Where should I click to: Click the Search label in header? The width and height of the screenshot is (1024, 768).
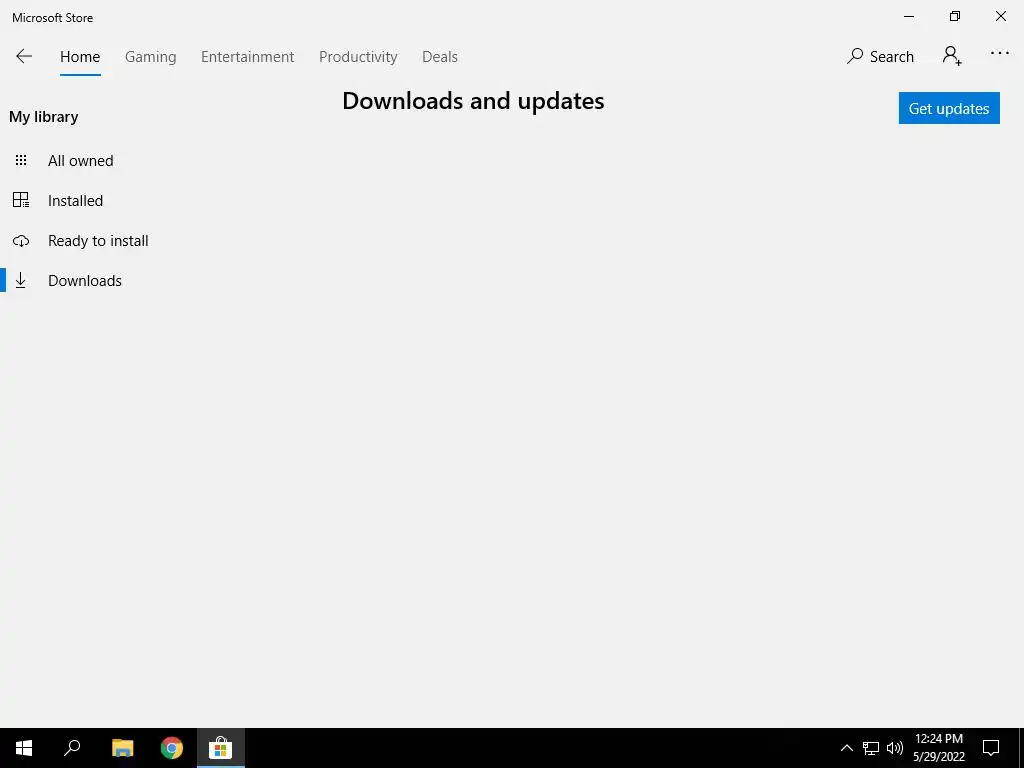coord(891,57)
